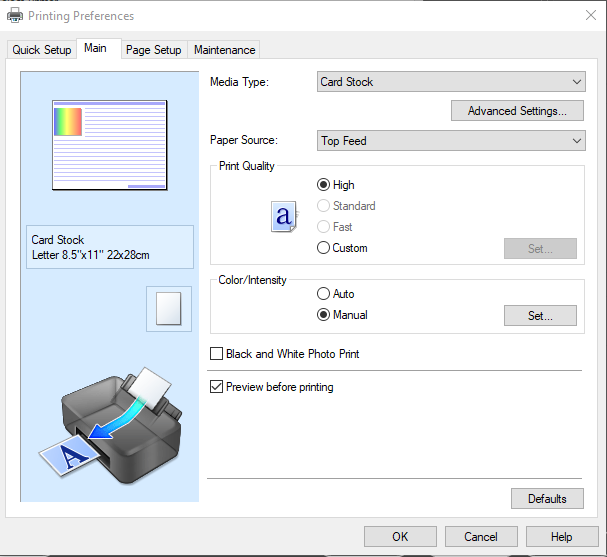
Task: Confirm with the OK button
Action: pyautogui.click(x=400, y=536)
